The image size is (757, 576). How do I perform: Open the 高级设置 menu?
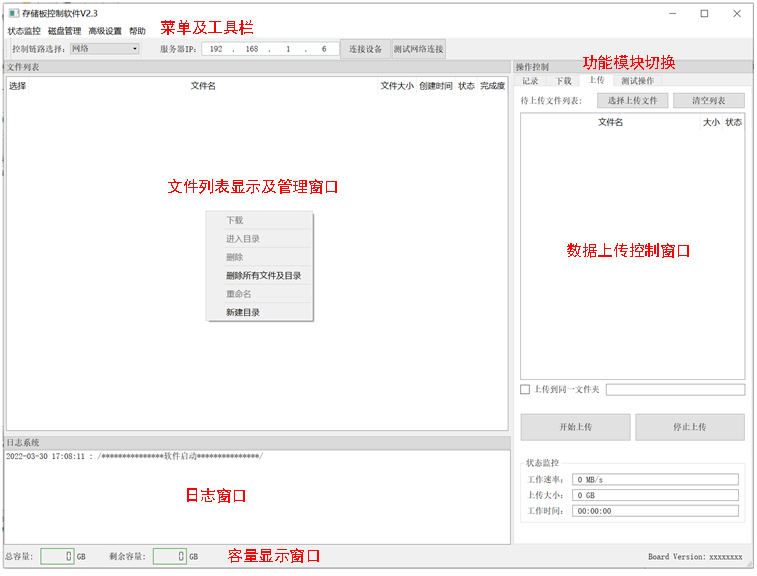105,31
